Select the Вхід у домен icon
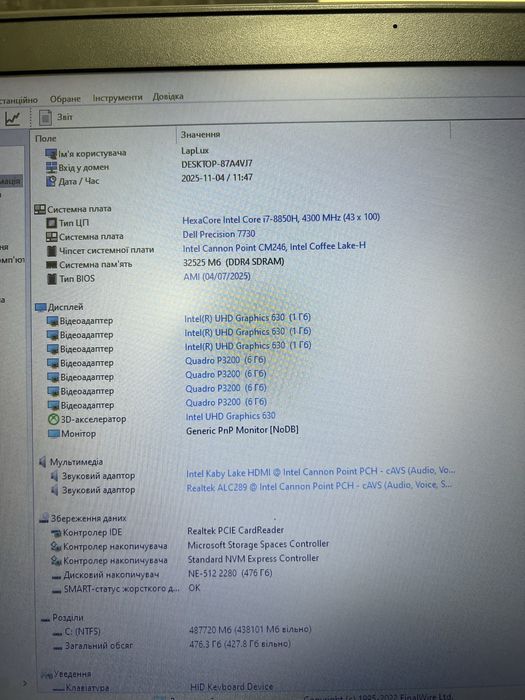The height and width of the screenshot is (700, 525). click(51, 167)
